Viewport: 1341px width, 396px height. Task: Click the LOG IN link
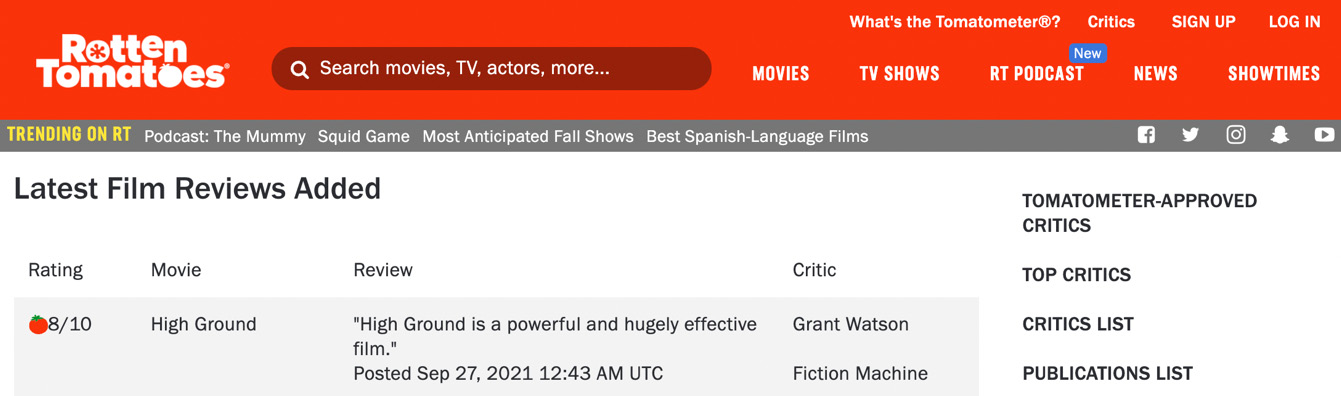point(1294,22)
